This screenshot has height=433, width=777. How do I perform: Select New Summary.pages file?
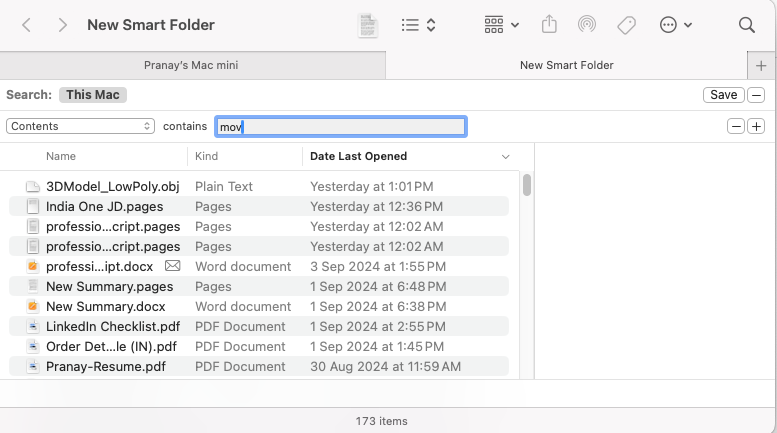[x=110, y=286]
